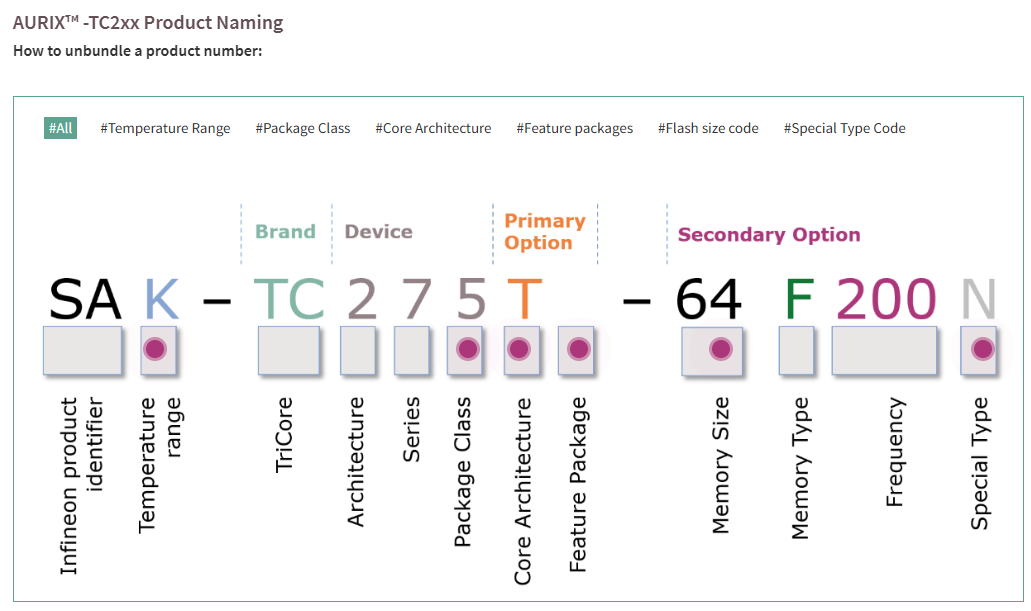Click the Architecture box under 2
The height and width of the screenshot is (611, 1031).
[358, 350]
